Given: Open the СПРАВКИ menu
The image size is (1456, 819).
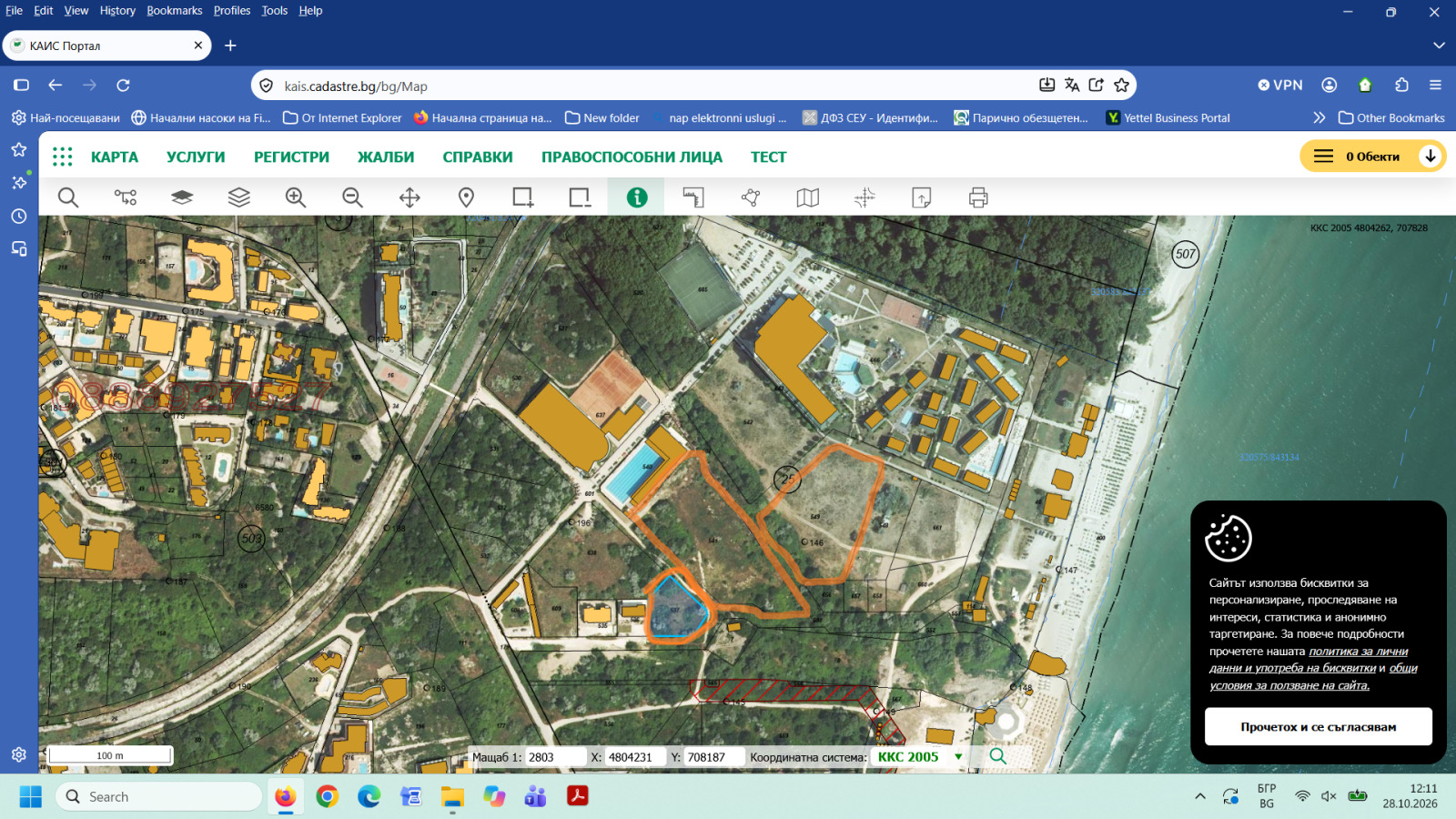Looking at the screenshot, I should 478,157.
